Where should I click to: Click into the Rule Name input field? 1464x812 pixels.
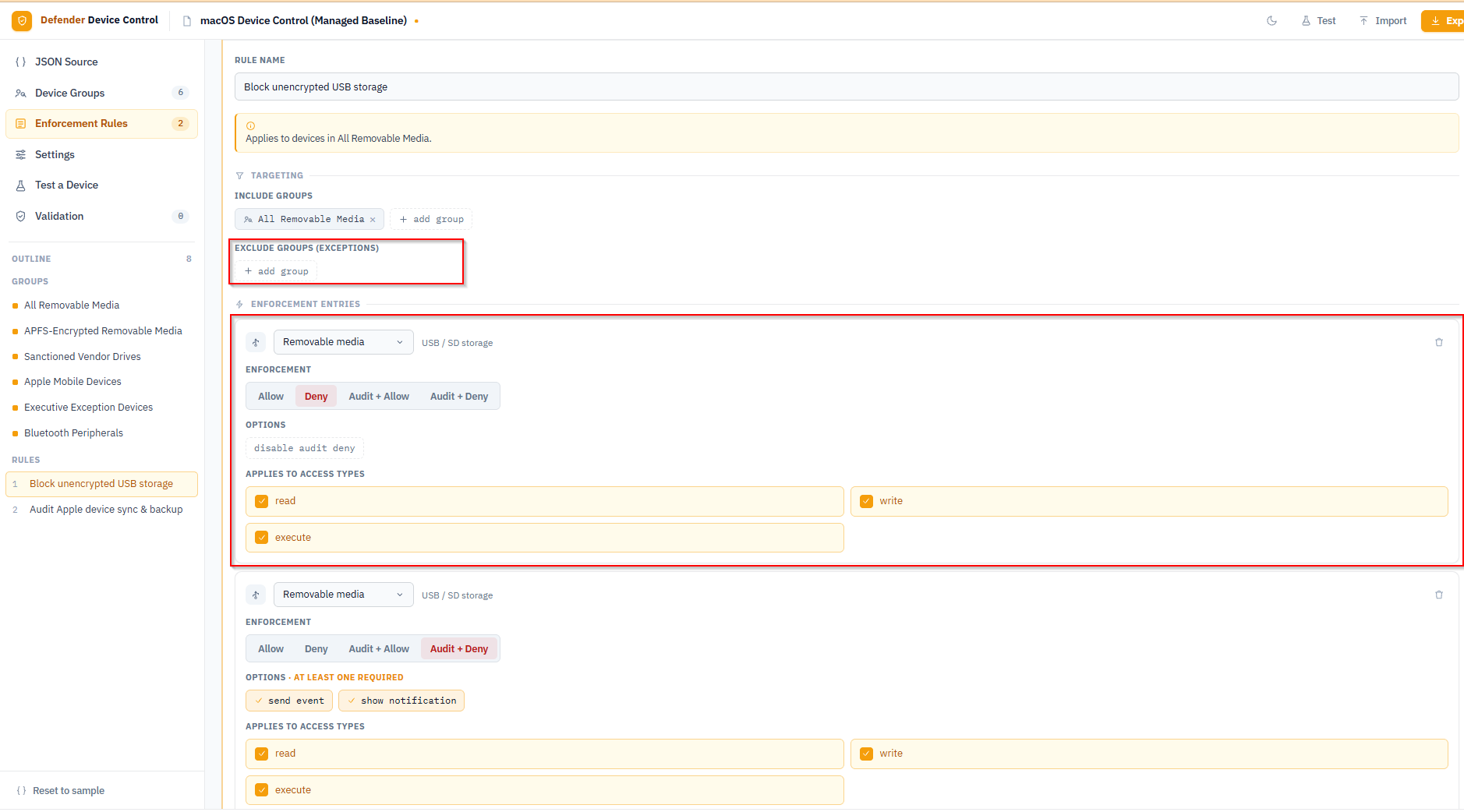click(x=847, y=86)
